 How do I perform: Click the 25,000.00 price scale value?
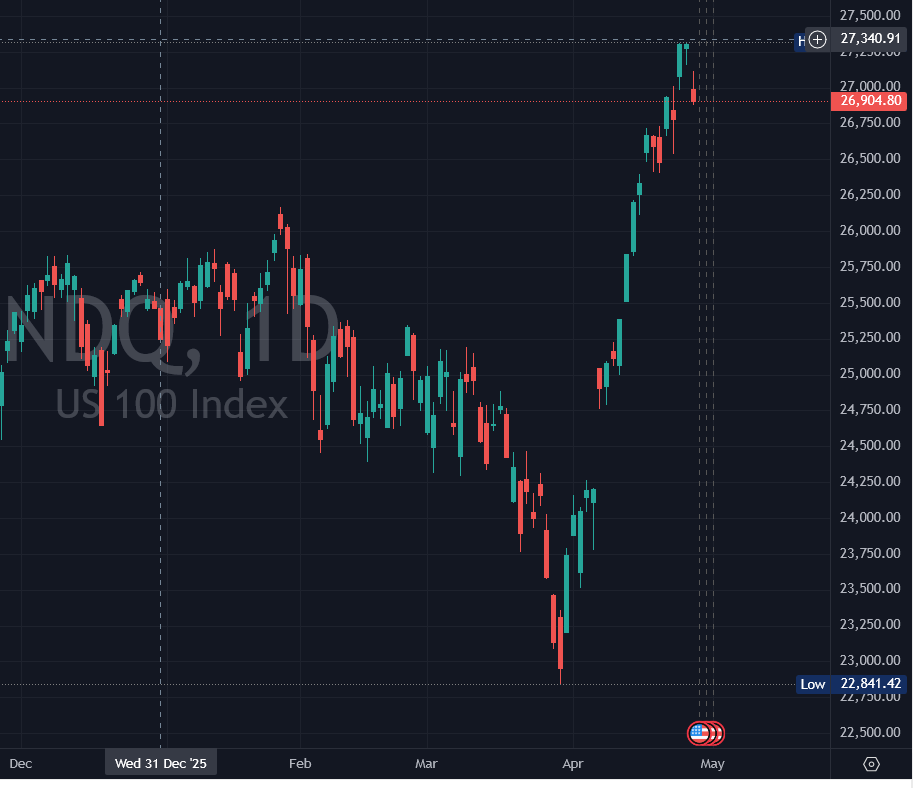(x=870, y=373)
